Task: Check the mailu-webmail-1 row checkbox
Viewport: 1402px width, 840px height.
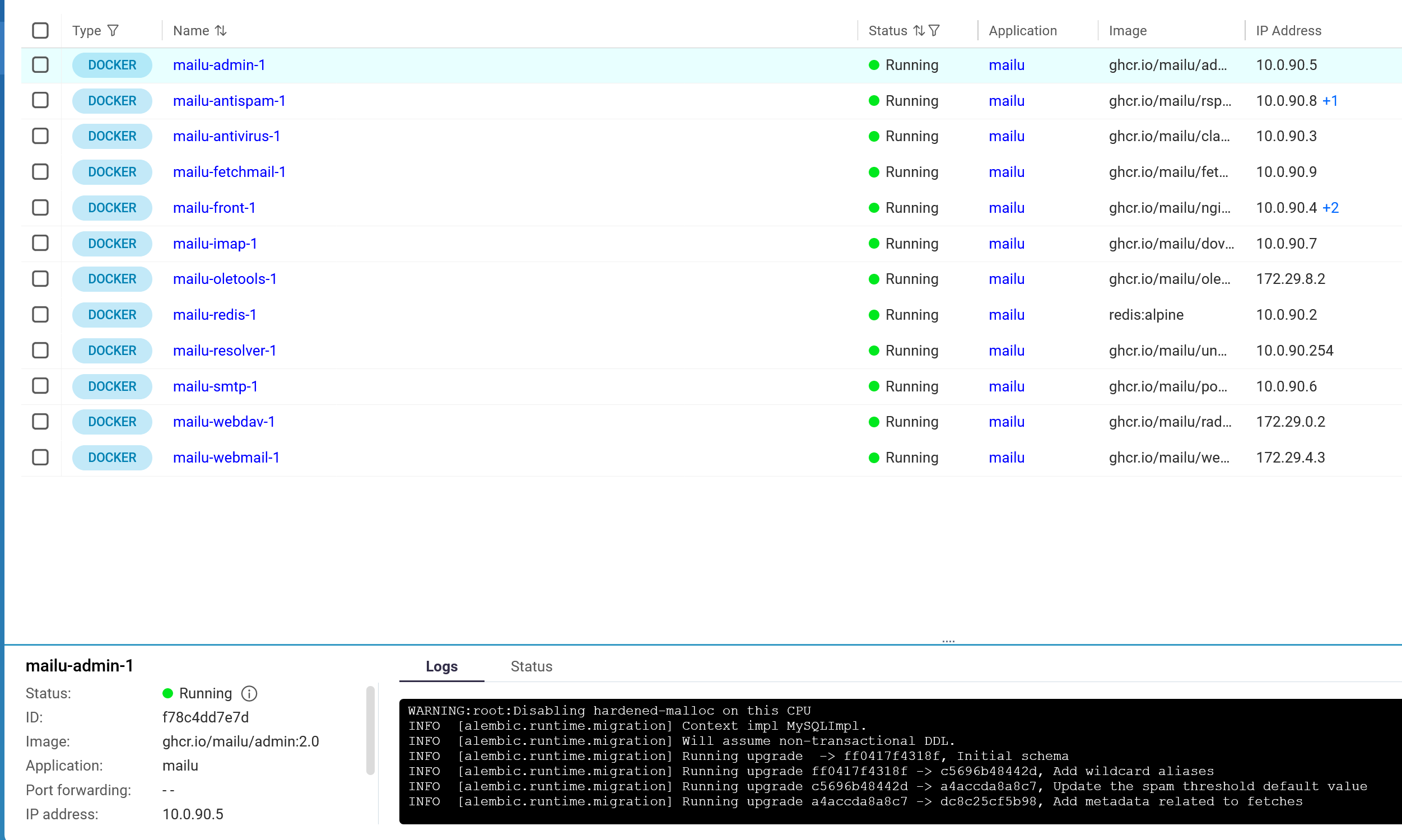Action: pos(40,458)
